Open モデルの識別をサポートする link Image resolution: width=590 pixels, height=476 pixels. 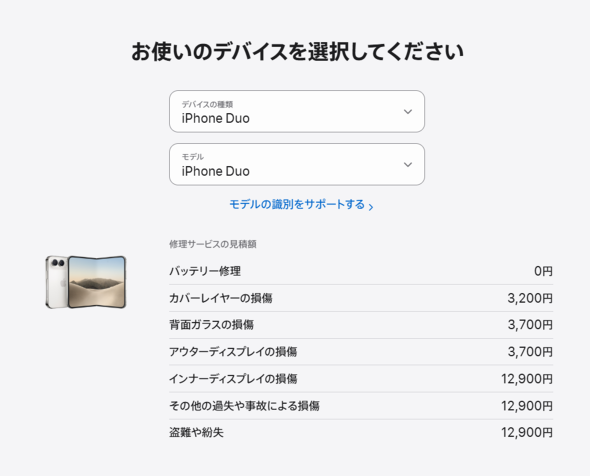click(x=301, y=205)
